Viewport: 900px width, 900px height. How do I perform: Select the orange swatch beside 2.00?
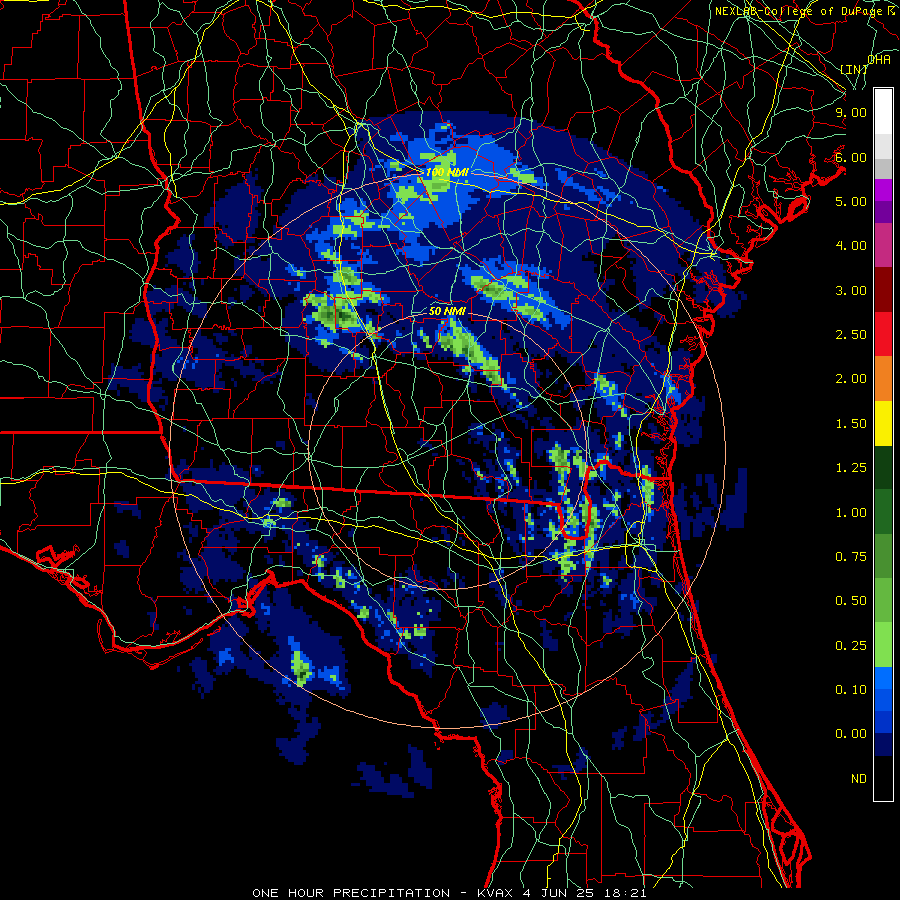[x=883, y=379]
